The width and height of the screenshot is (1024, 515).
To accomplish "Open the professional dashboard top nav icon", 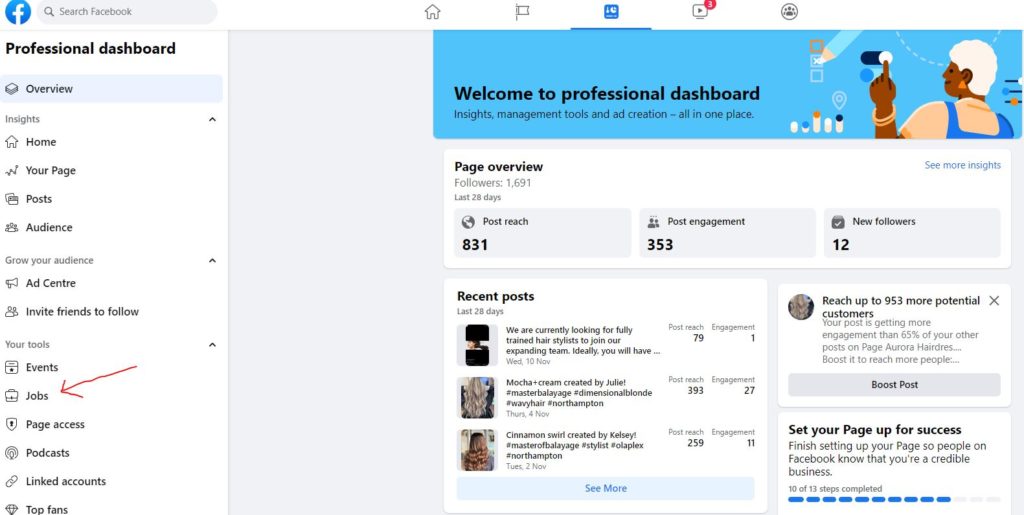I will 611,12.
